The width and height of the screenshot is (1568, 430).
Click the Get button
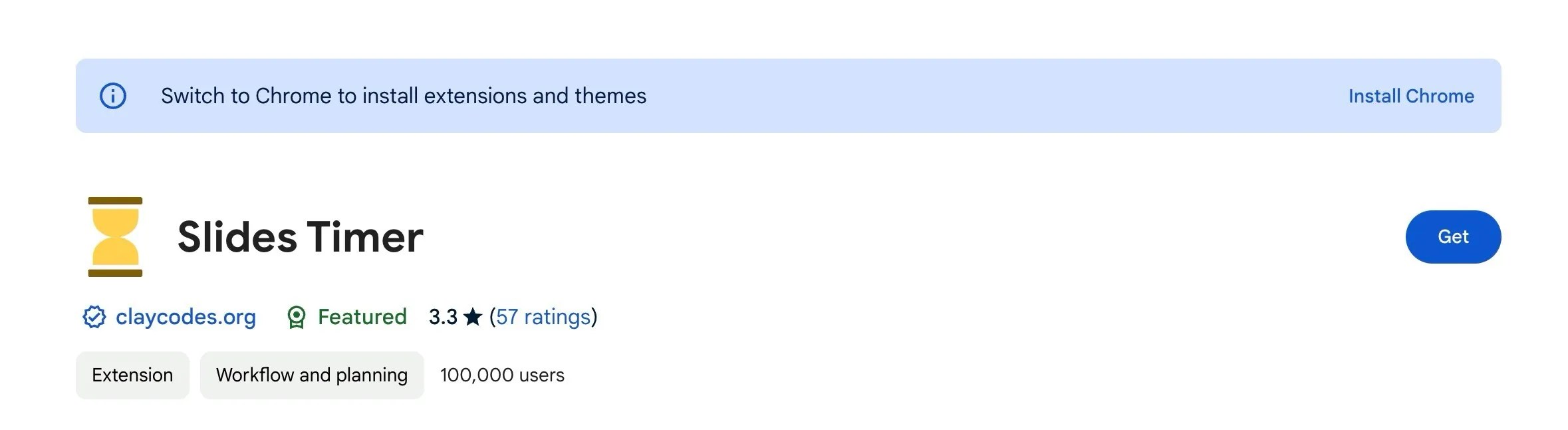click(1453, 237)
